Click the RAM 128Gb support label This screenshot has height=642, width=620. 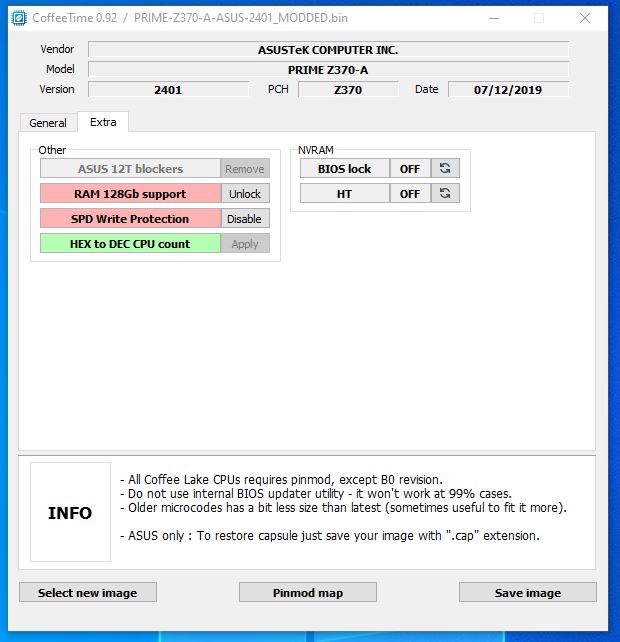tap(130, 194)
